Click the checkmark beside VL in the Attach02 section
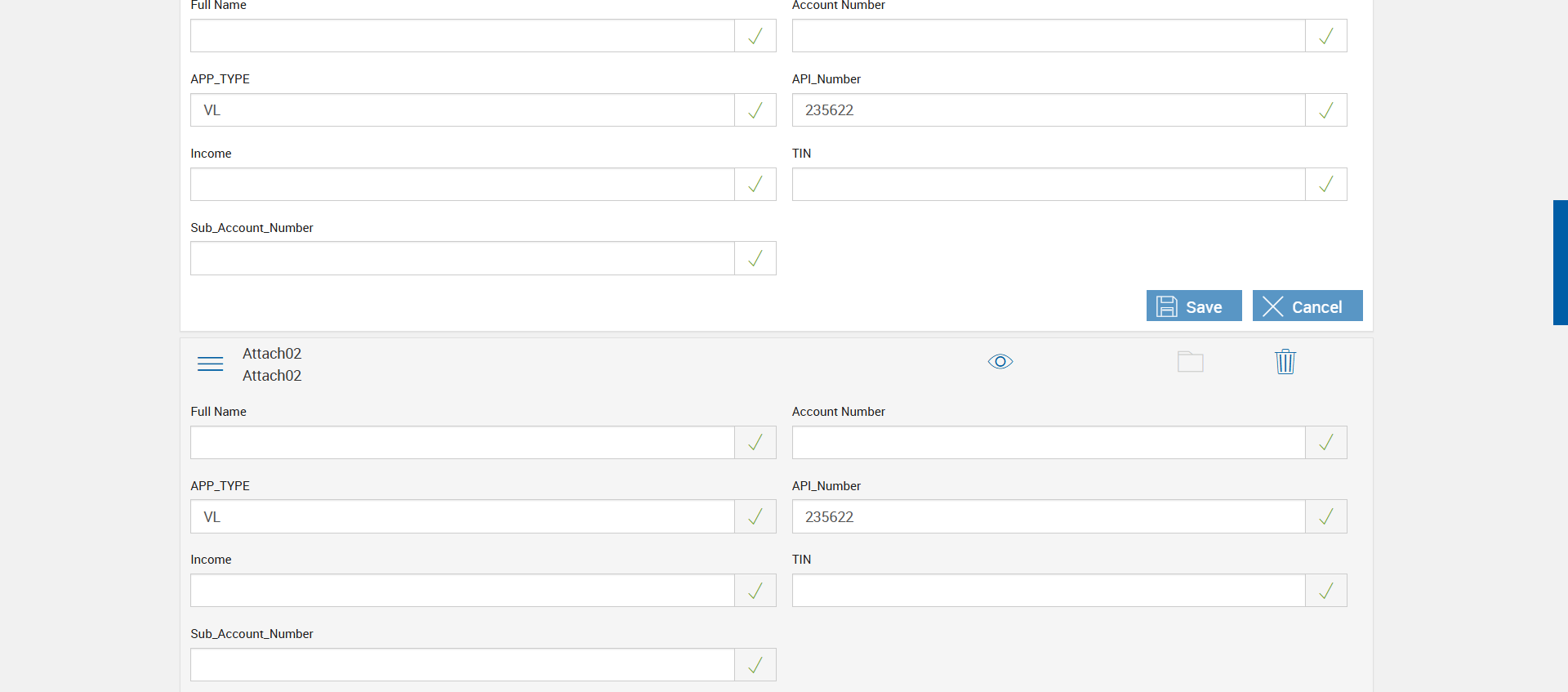The image size is (1568, 692). [x=755, y=516]
